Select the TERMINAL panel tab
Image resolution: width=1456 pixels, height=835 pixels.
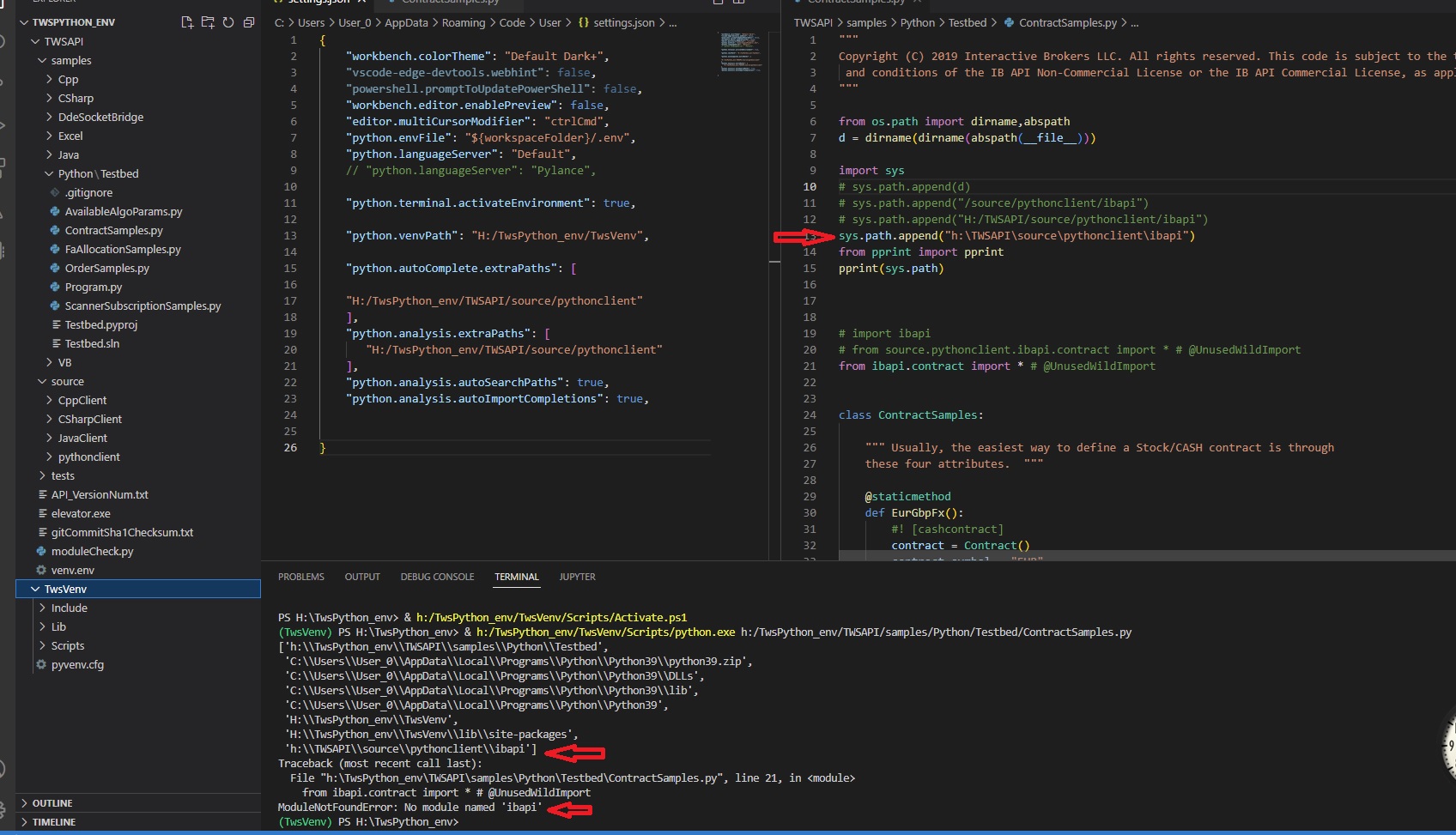click(517, 577)
